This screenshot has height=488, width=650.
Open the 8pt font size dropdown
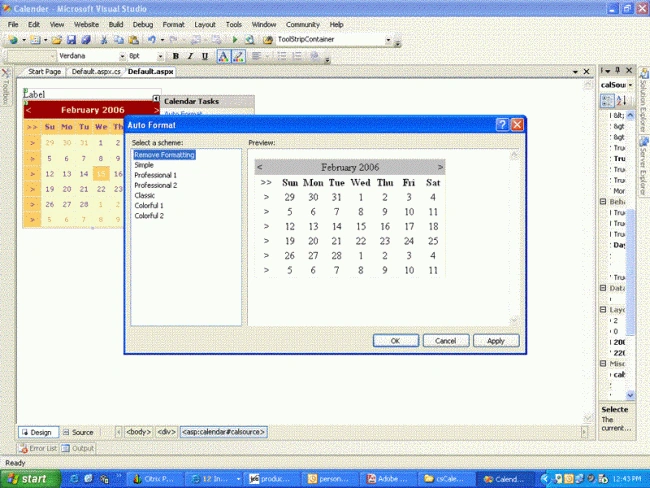pyautogui.click(x=160, y=56)
